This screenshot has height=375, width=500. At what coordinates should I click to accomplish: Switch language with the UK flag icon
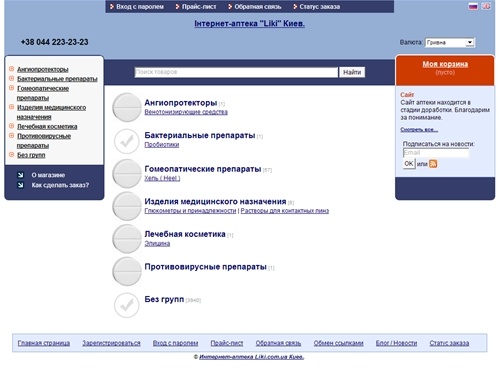486,6
